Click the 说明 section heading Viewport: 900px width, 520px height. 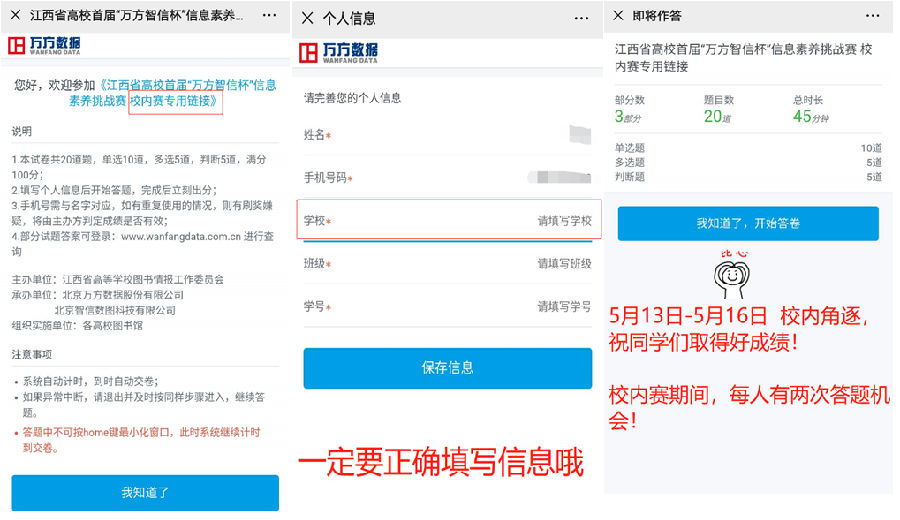click(22, 131)
